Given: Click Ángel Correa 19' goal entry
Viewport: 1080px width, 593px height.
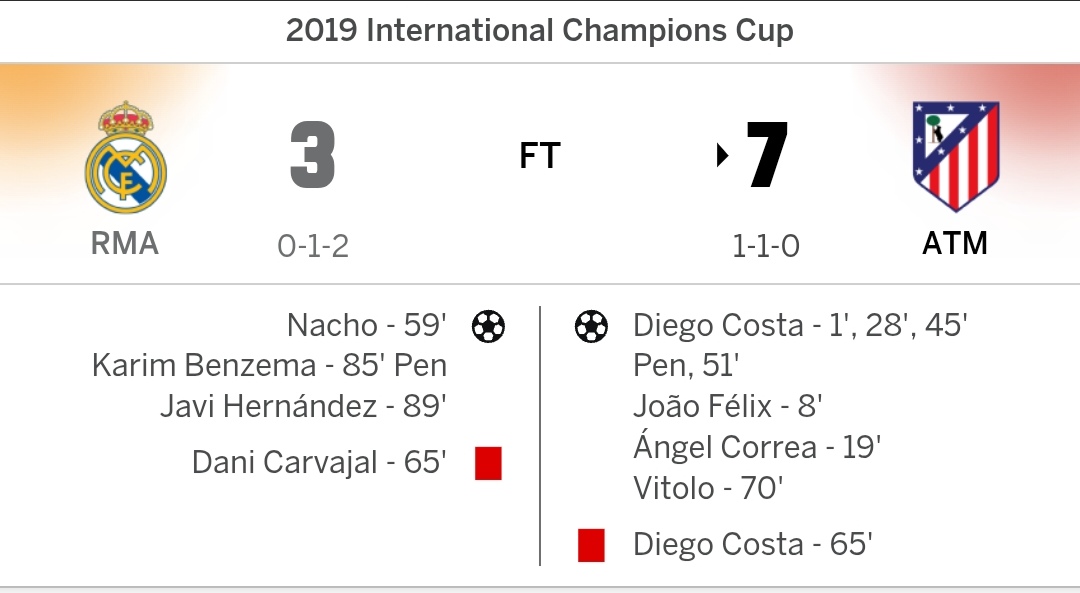Looking at the screenshot, I should click(756, 447).
